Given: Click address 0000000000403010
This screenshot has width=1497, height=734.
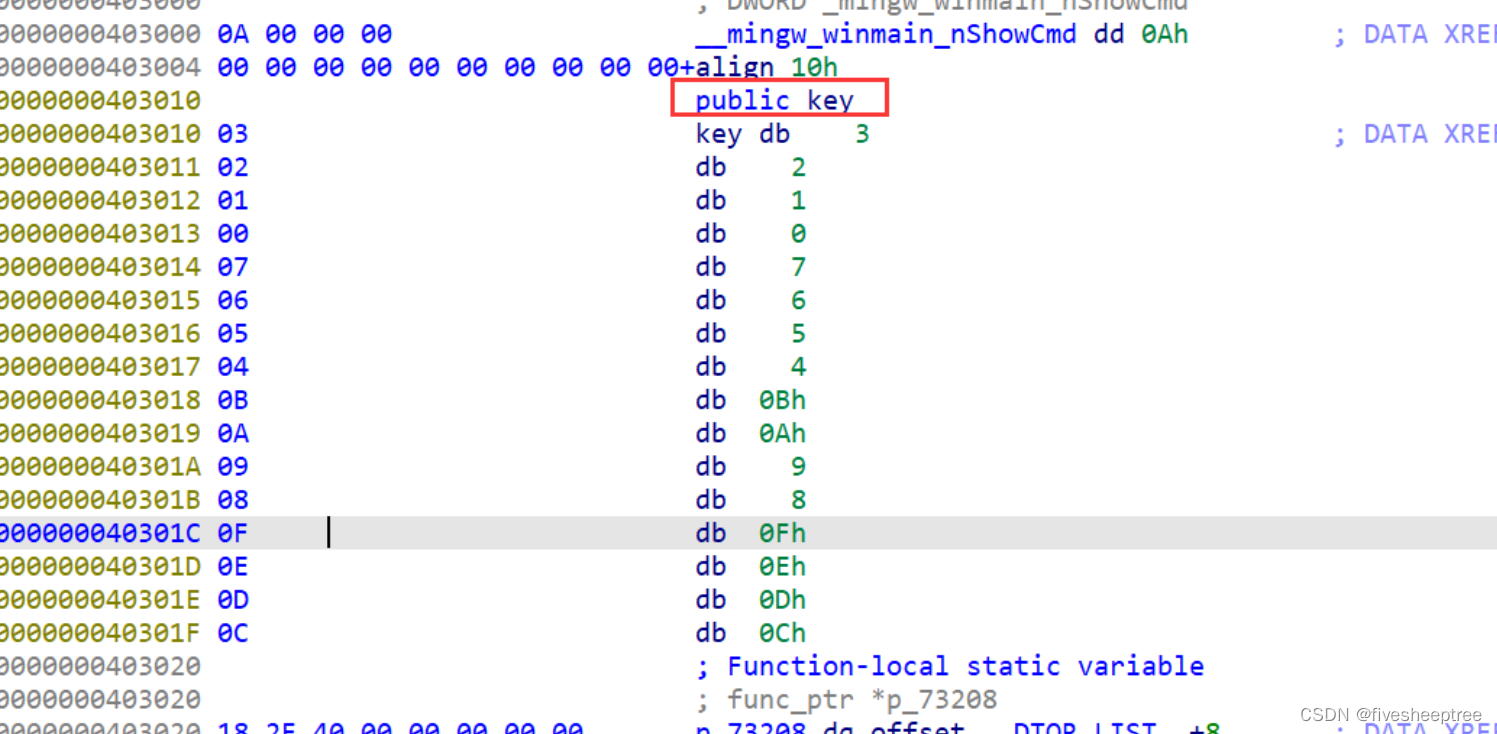Looking at the screenshot, I should [x=100, y=100].
